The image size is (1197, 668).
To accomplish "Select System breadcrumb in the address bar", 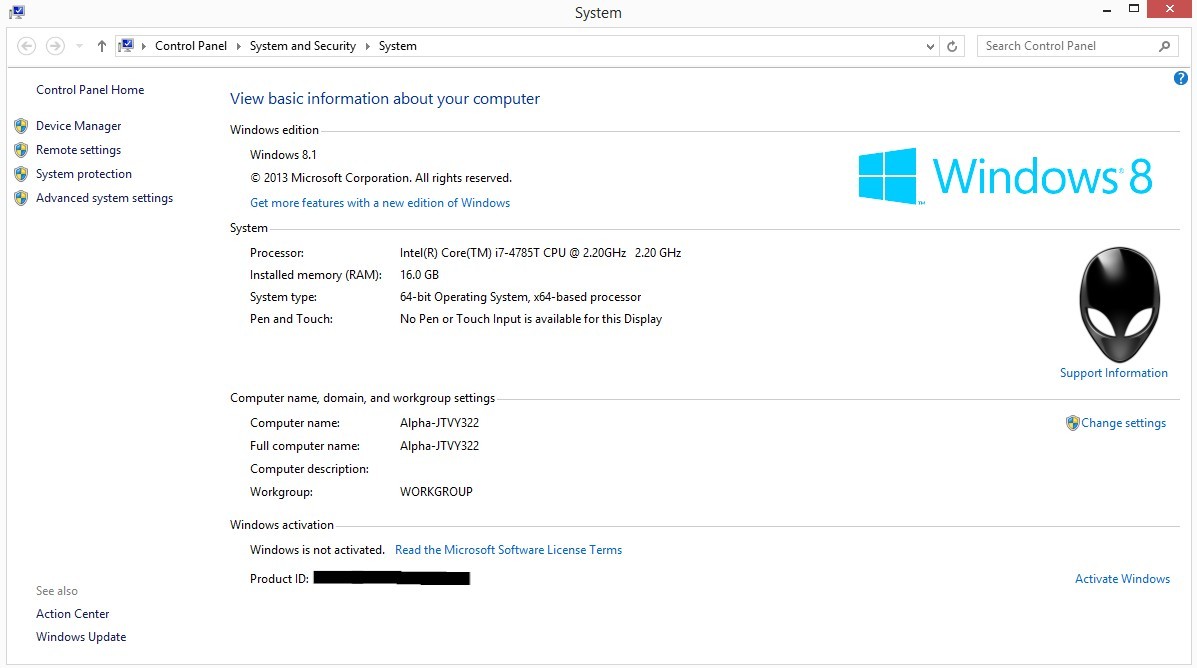I will (398, 46).
